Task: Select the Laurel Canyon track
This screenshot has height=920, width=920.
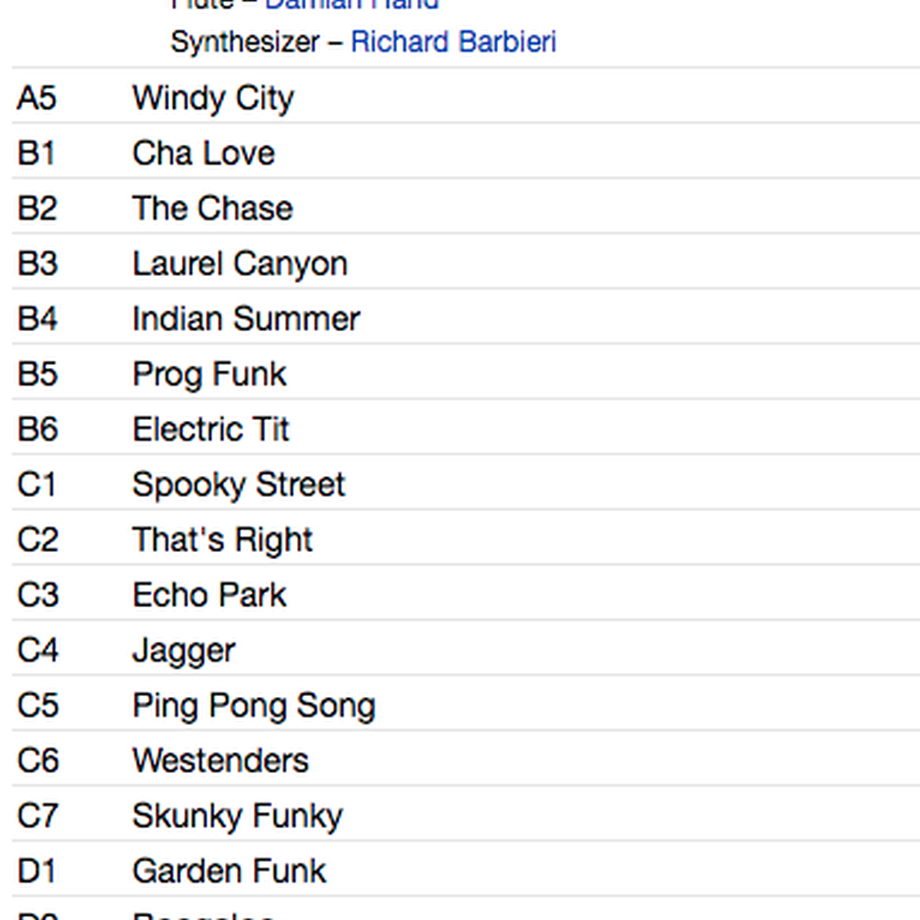Action: point(240,263)
